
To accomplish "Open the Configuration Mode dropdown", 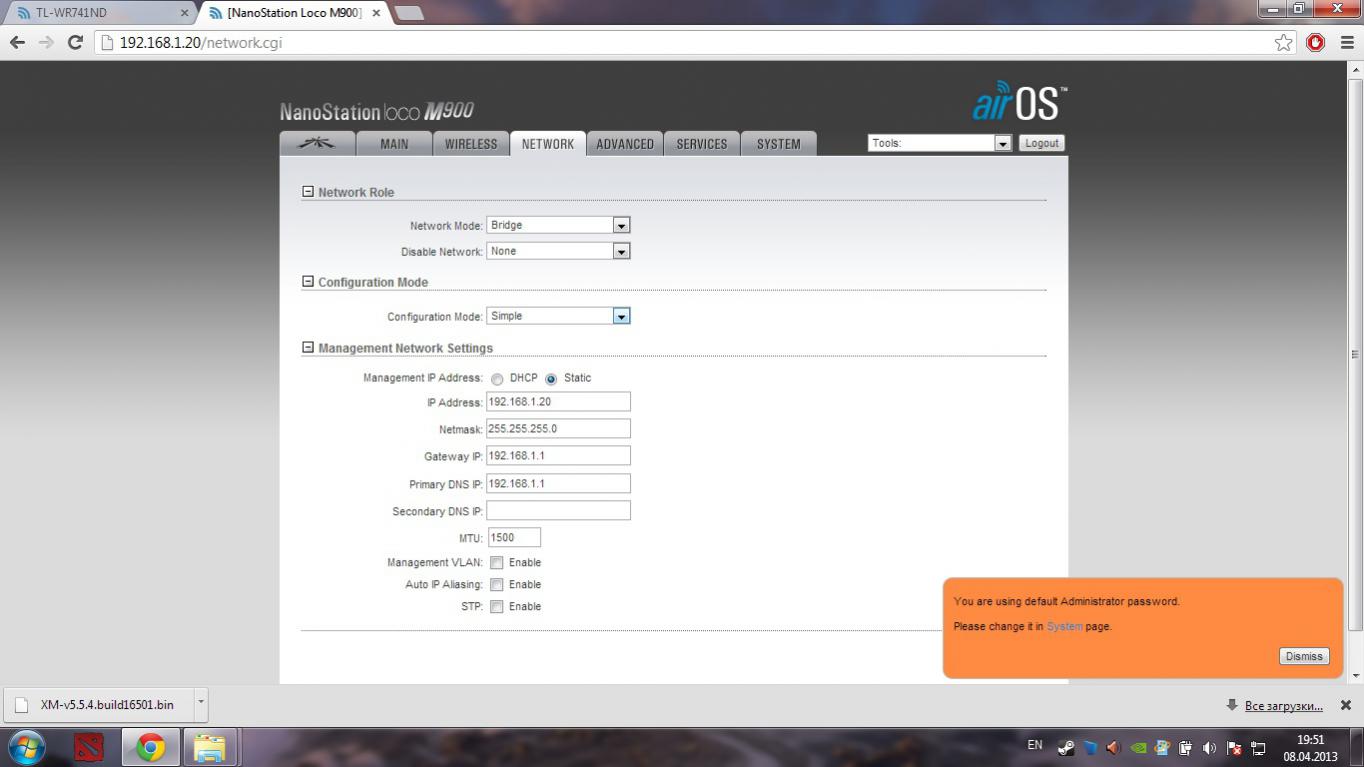I will [x=558, y=316].
